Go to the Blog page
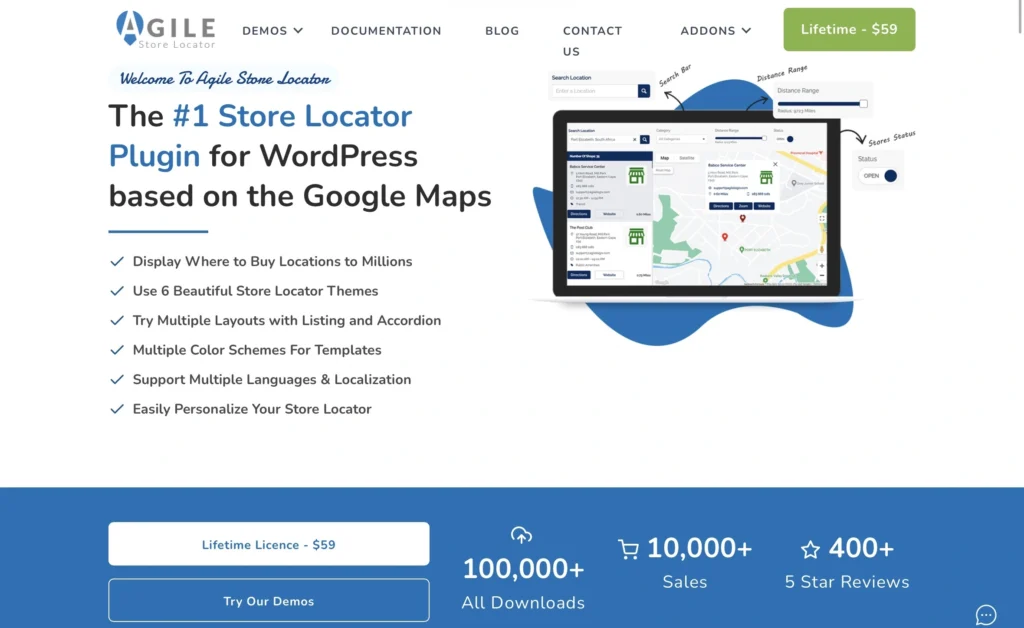 click(x=502, y=31)
